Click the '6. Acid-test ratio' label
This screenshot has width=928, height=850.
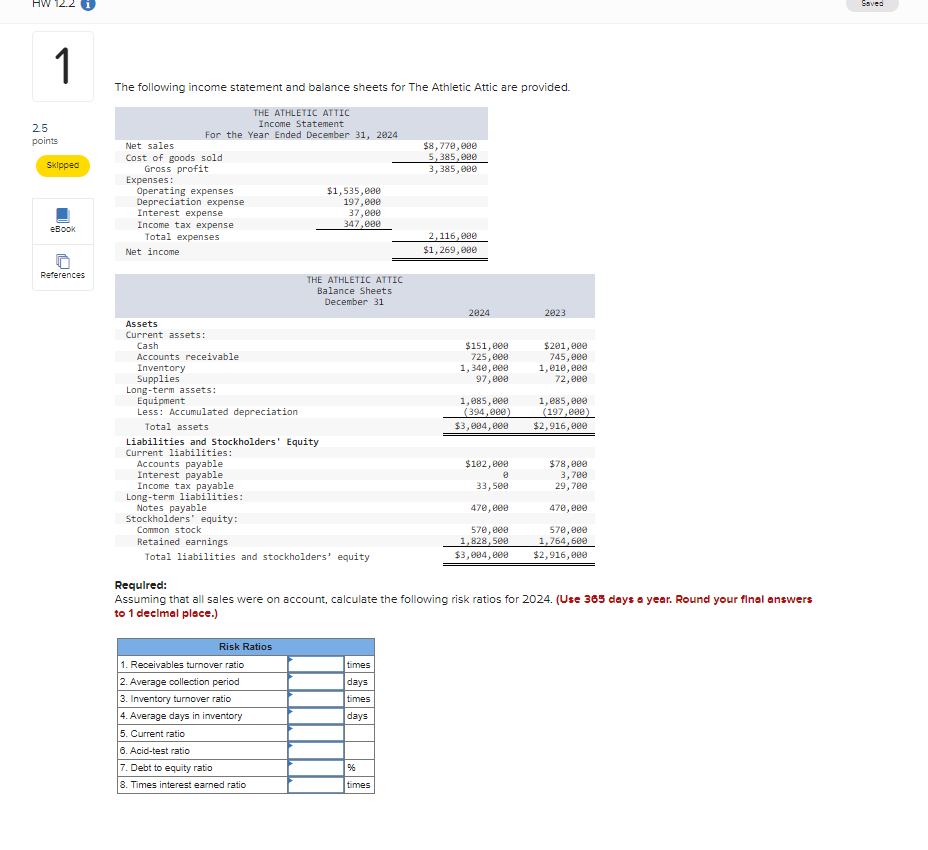coord(154,751)
